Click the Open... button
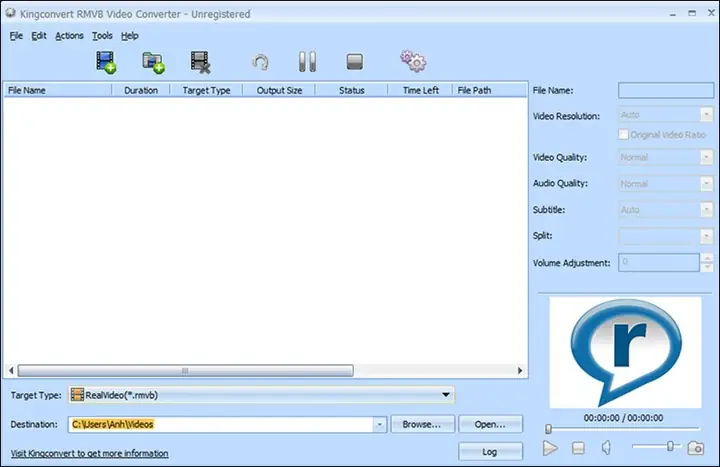 coord(490,424)
